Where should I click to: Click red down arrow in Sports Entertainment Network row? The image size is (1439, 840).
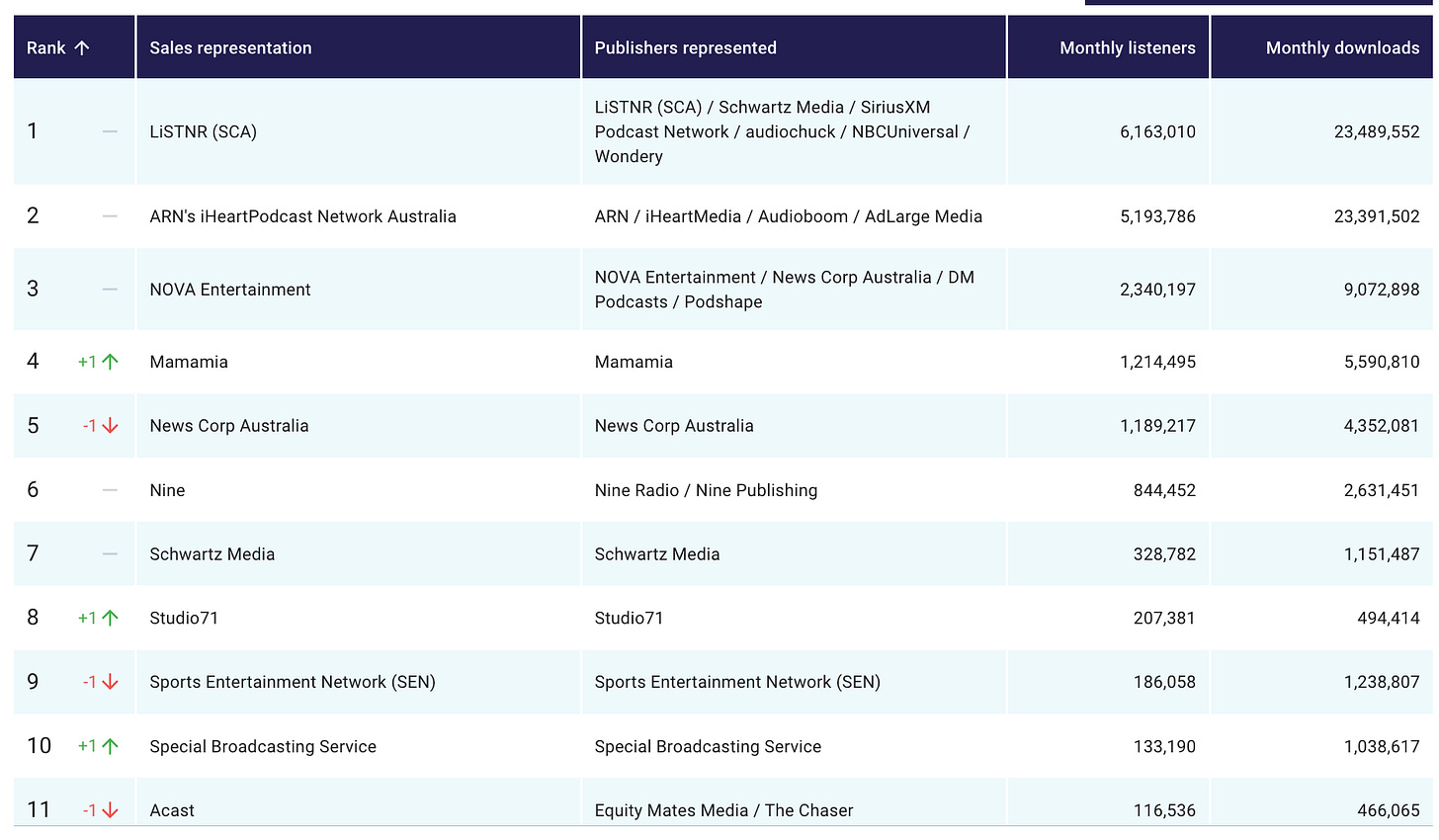tap(110, 682)
